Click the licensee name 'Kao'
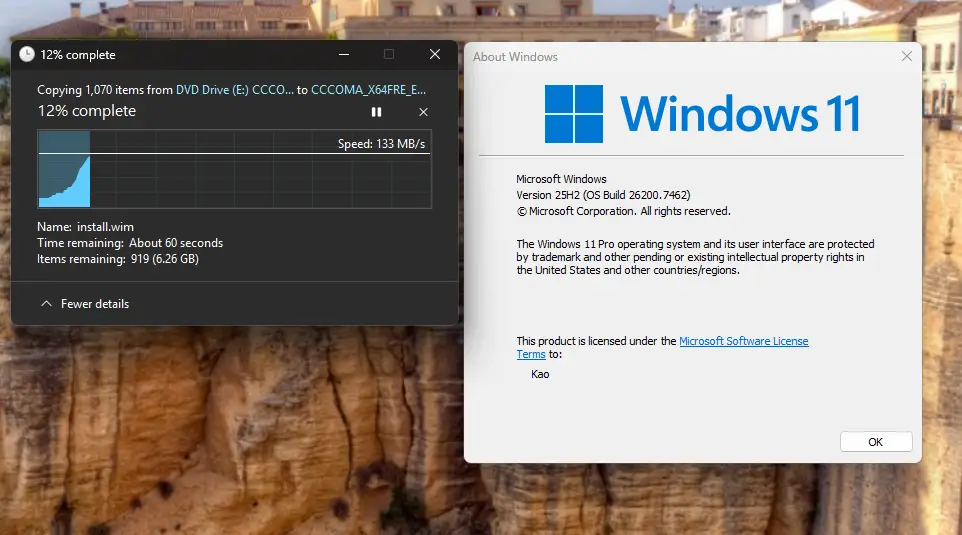This screenshot has width=962, height=535. pos(540,374)
